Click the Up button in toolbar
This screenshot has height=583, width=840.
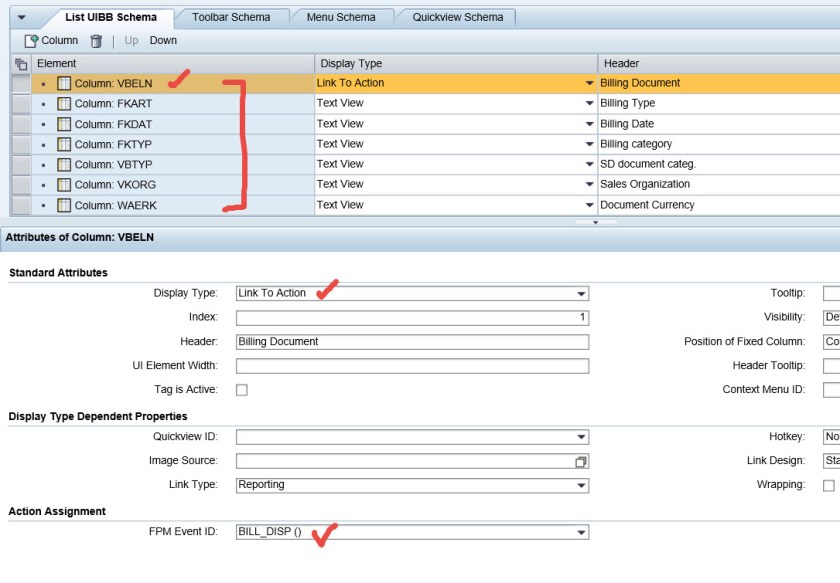(x=131, y=41)
